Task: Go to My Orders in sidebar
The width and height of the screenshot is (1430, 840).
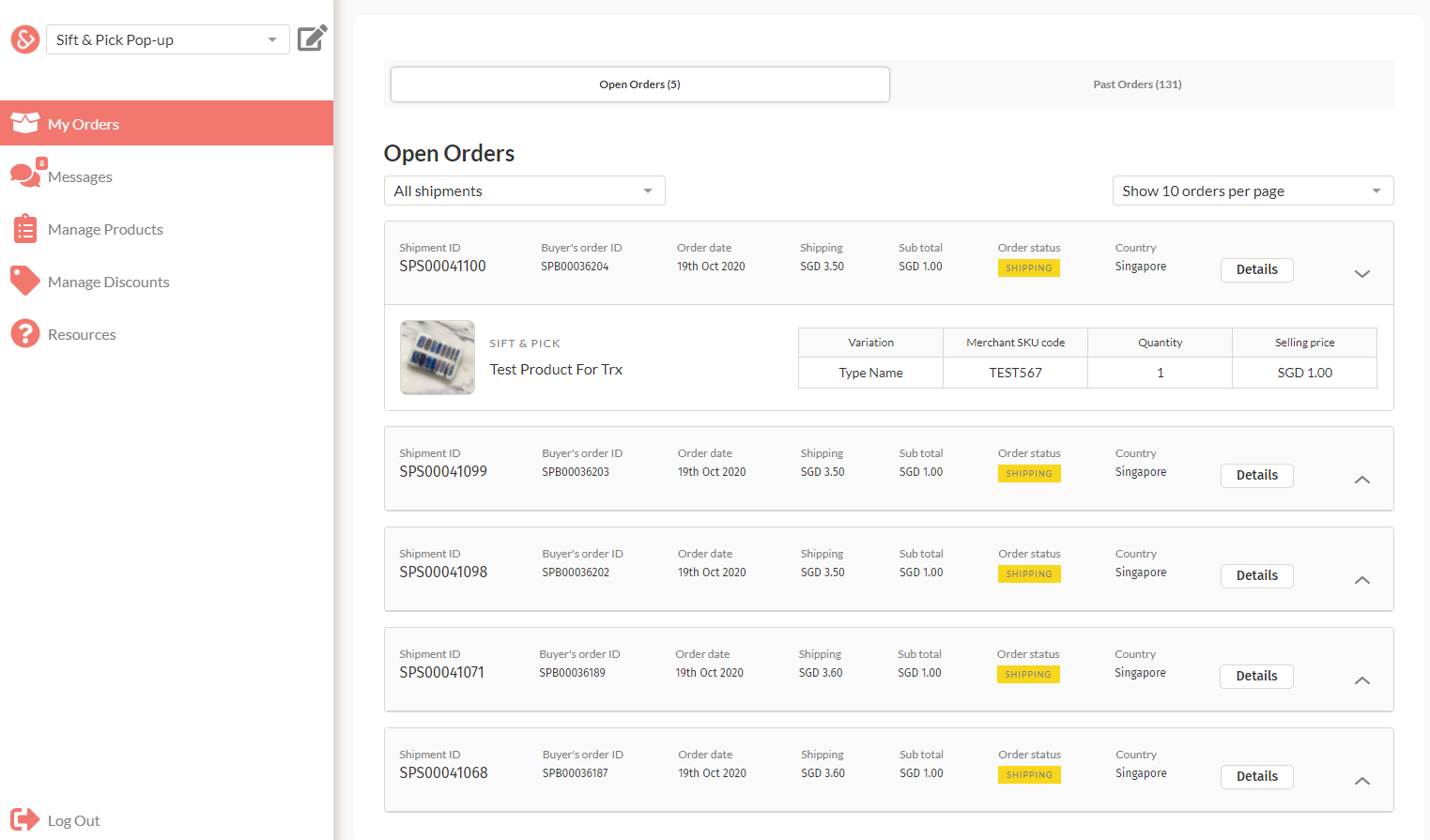Action: [x=166, y=123]
